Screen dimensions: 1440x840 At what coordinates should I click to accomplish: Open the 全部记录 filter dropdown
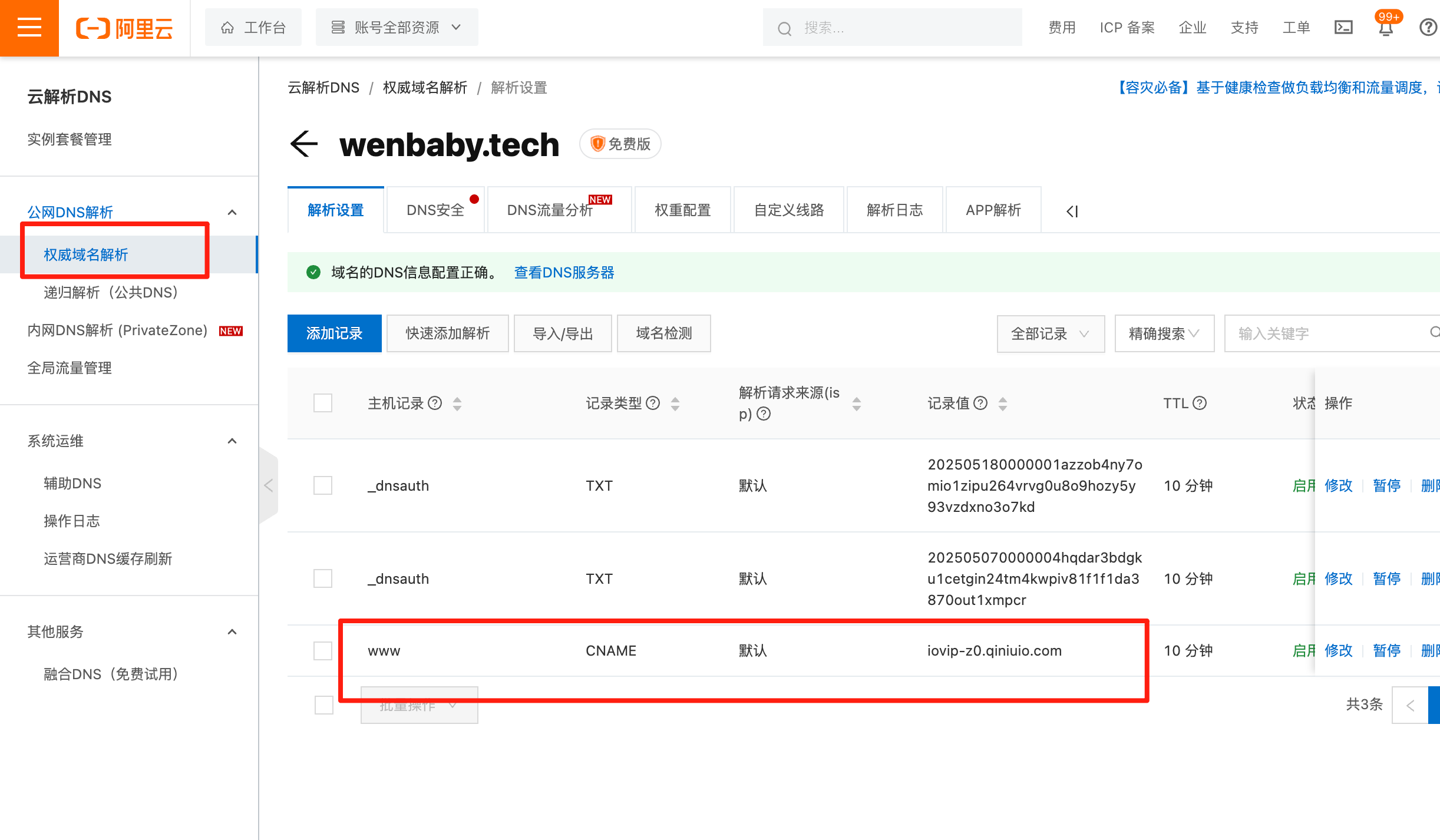click(x=1050, y=333)
